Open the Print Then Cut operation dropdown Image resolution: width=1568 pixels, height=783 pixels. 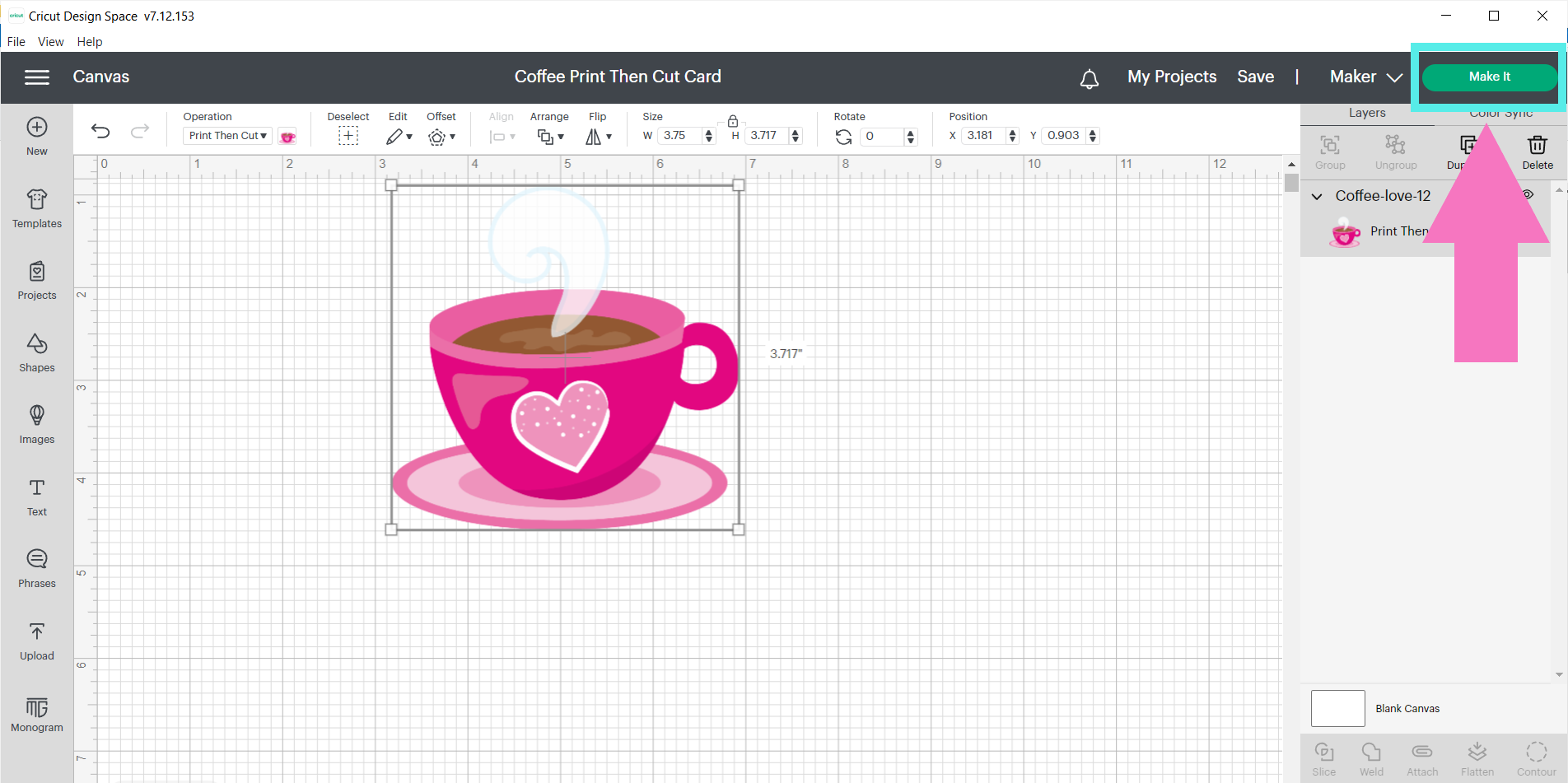(227, 135)
